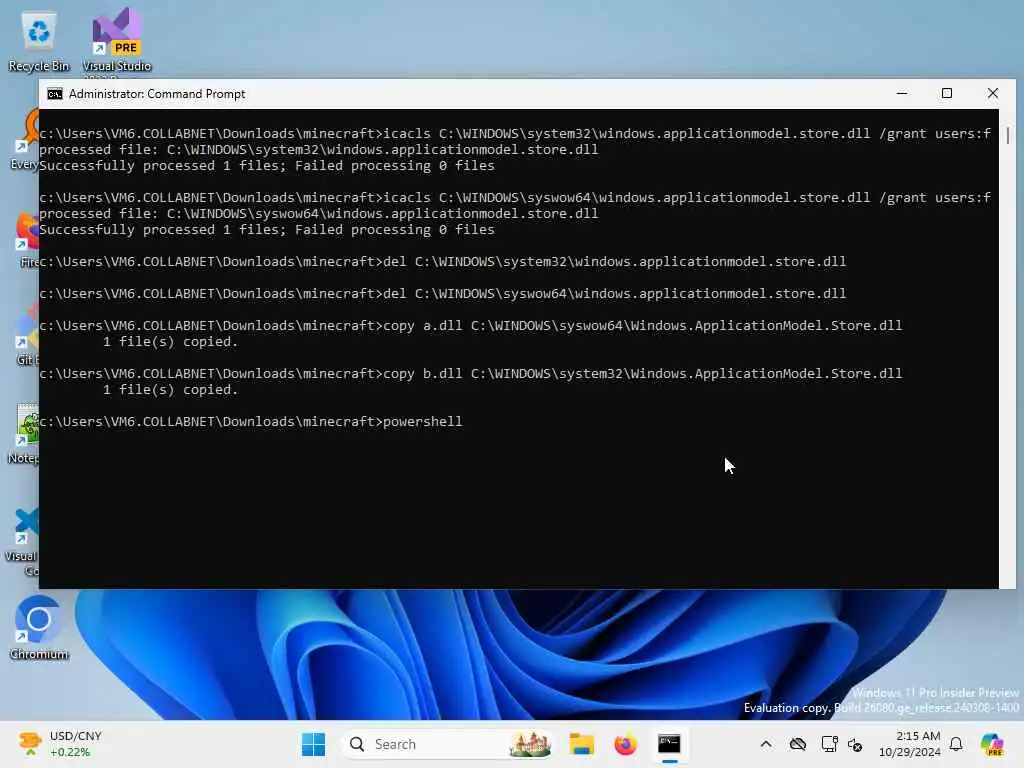Open the clock showing 2:15 AM
1024x768 pixels.
click(910, 744)
